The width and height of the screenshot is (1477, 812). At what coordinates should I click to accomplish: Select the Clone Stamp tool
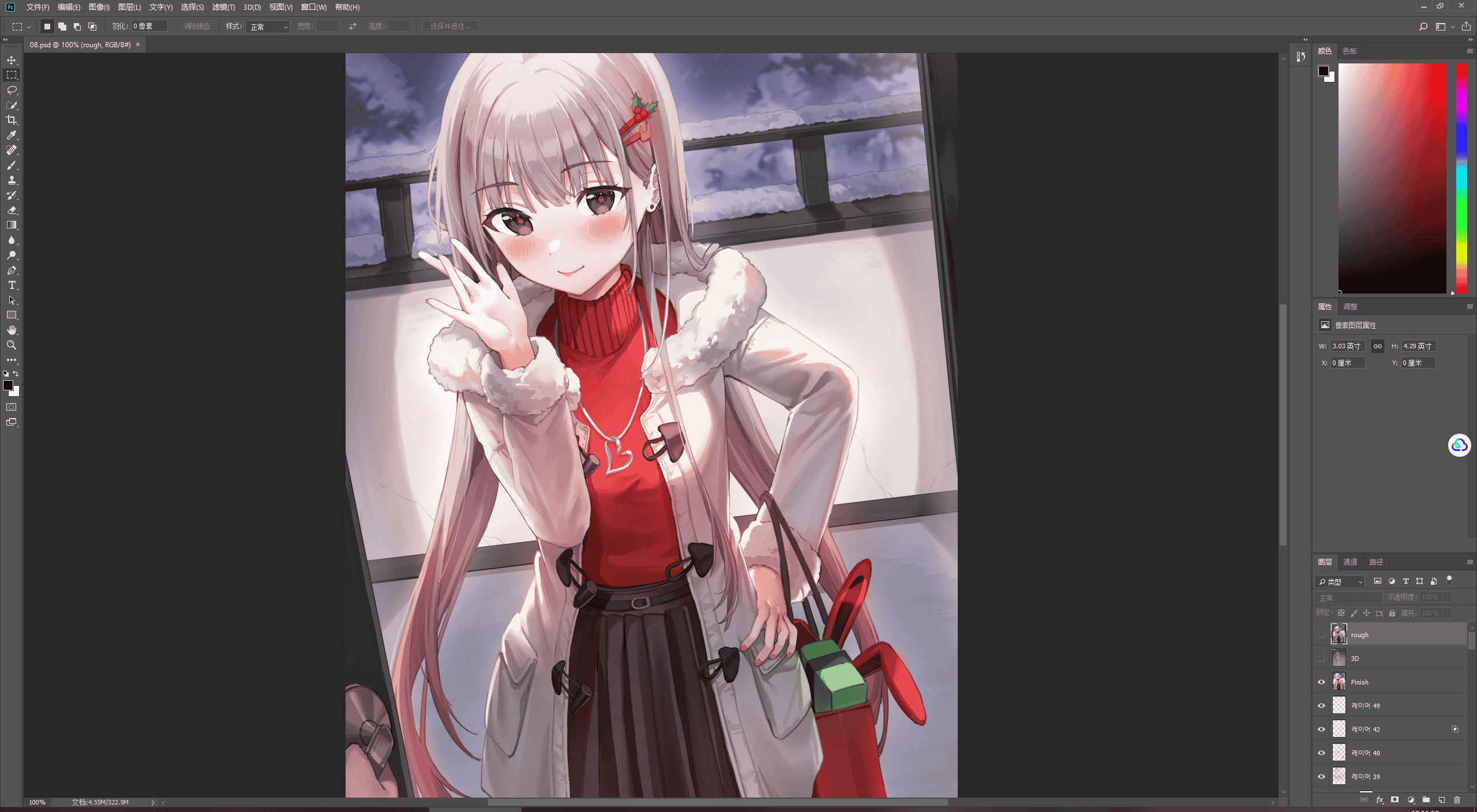pyautogui.click(x=12, y=180)
